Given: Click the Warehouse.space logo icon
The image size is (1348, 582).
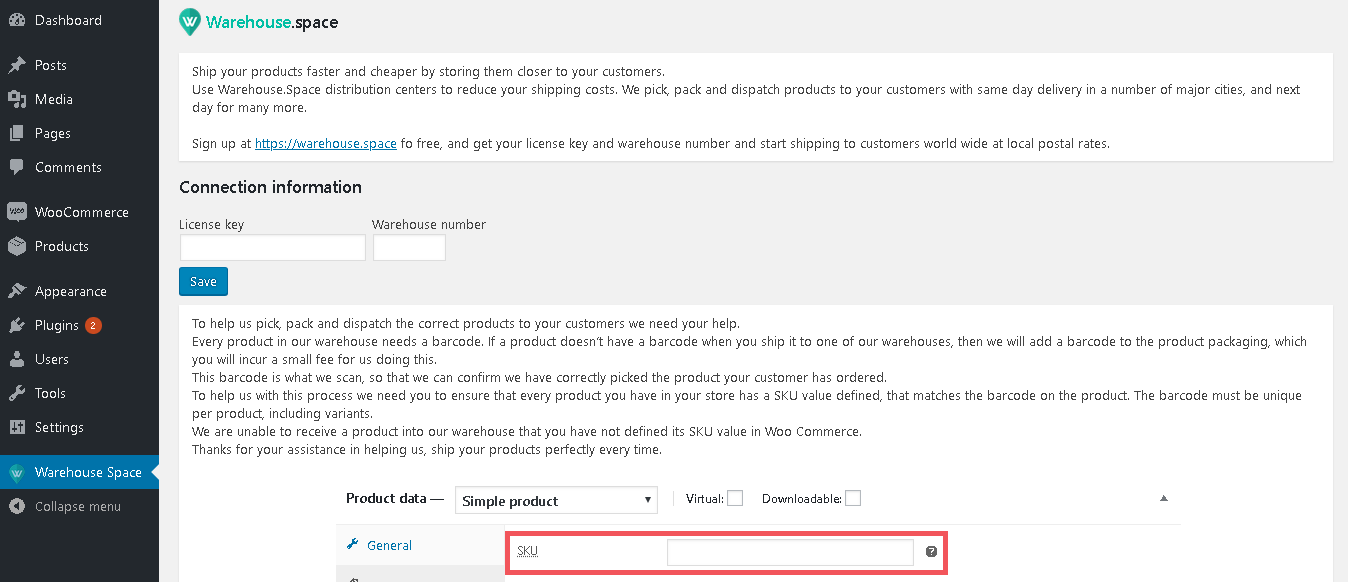Looking at the screenshot, I should click(x=190, y=21).
